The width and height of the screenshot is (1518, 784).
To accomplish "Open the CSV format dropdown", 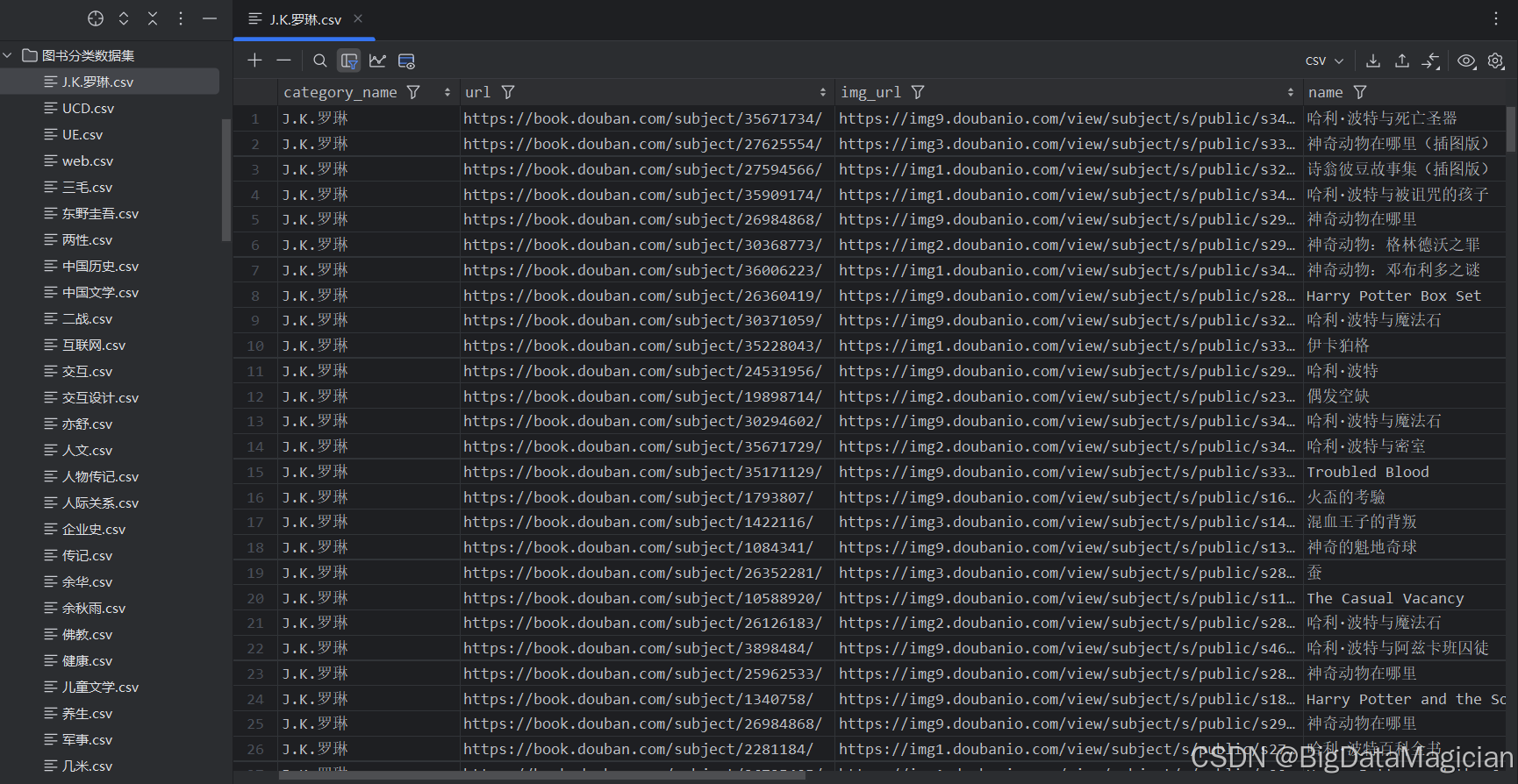I will point(1324,61).
